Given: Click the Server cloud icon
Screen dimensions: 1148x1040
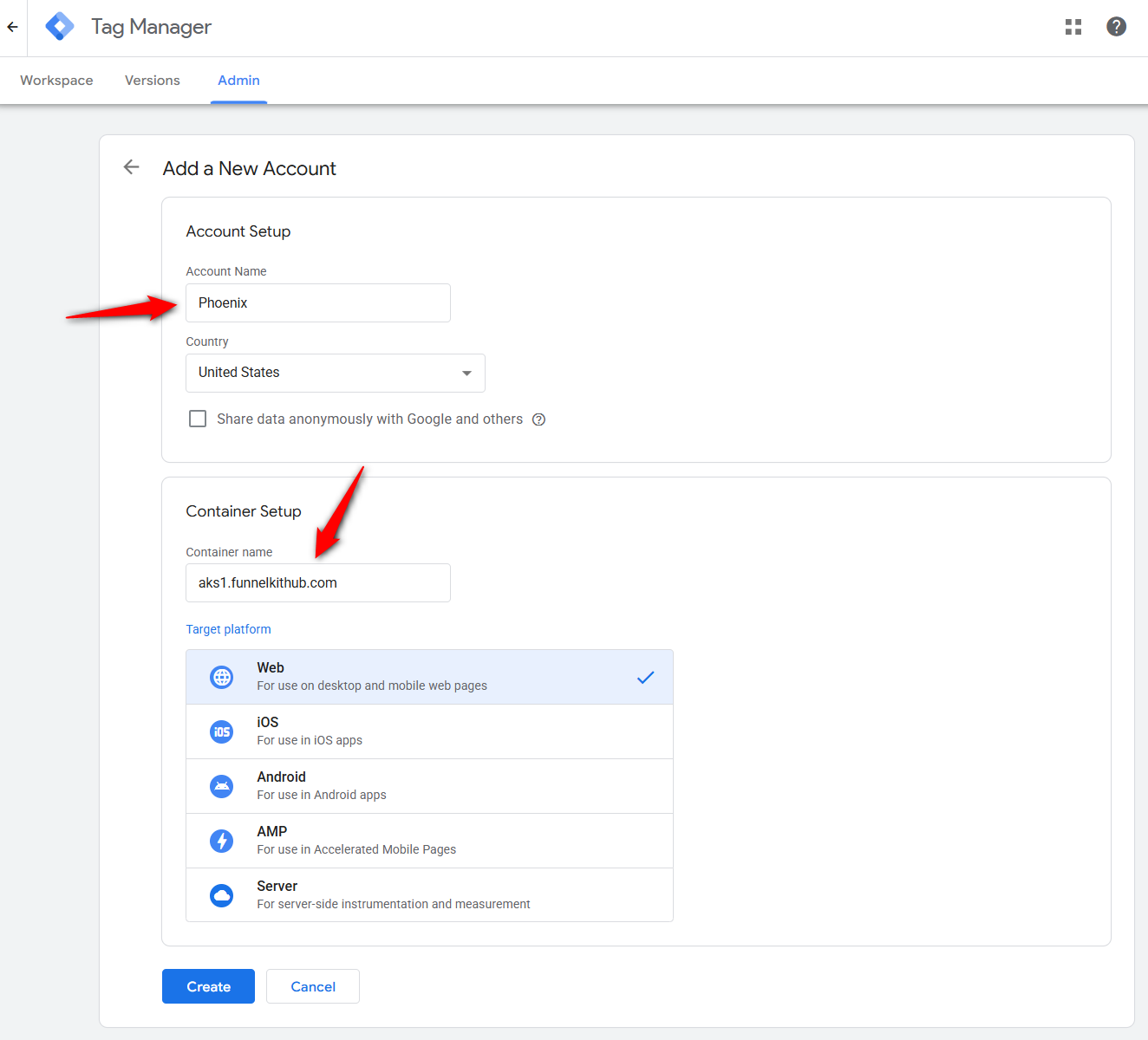Looking at the screenshot, I should click(222, 895).
